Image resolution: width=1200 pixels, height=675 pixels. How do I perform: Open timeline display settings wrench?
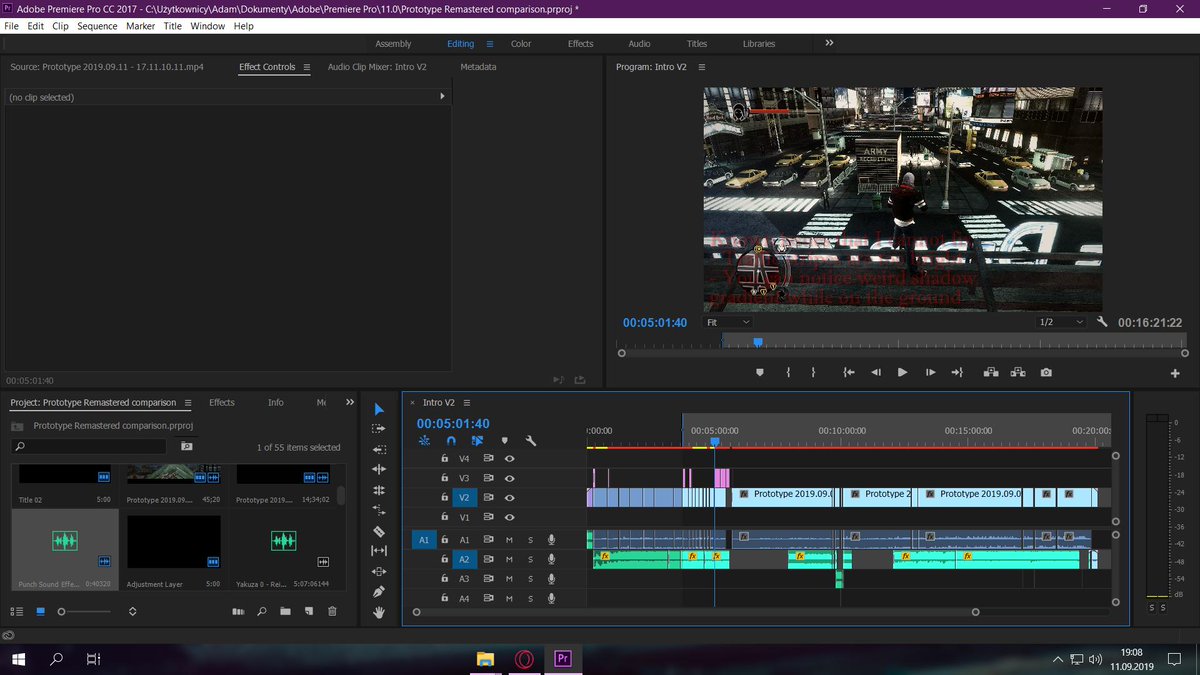tap(531, 440)
